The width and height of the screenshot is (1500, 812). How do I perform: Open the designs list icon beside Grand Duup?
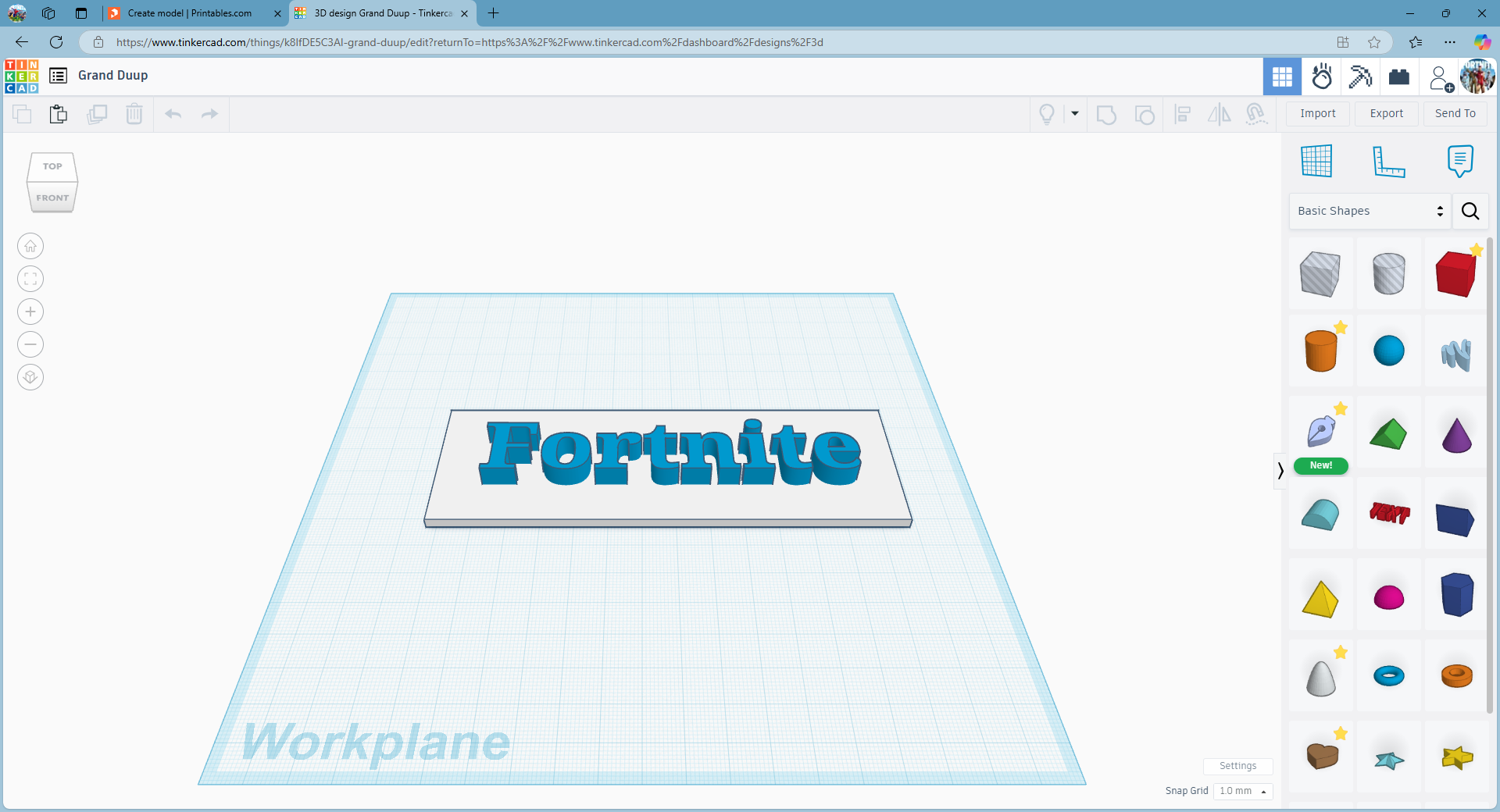(58, 76)
